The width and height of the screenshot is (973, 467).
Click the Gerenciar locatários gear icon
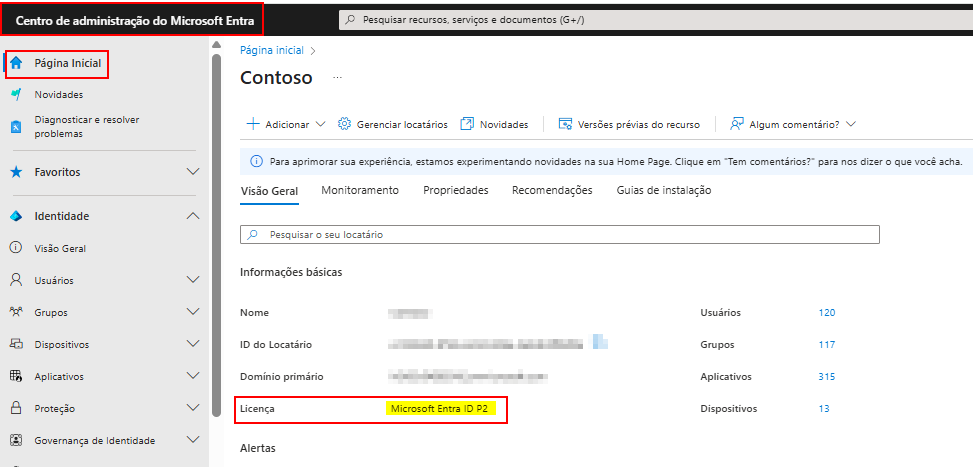[344, 124]
